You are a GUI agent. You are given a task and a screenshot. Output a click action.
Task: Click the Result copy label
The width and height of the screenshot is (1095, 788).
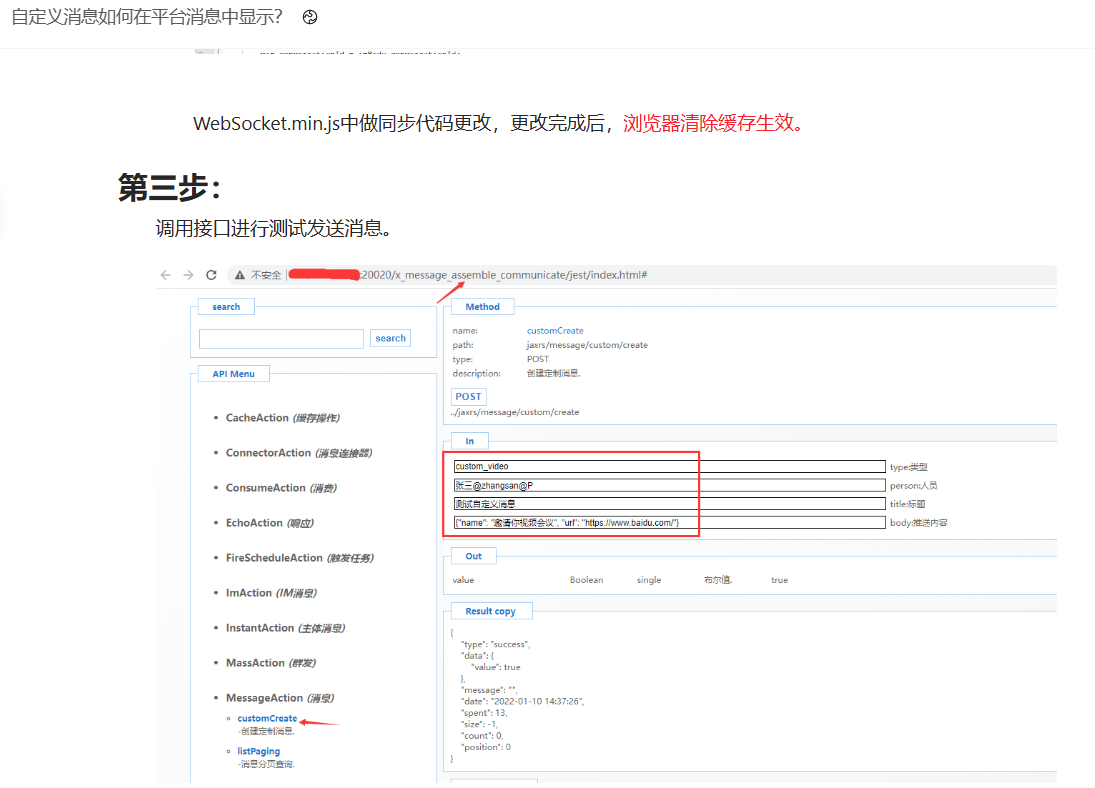[491, 611]
